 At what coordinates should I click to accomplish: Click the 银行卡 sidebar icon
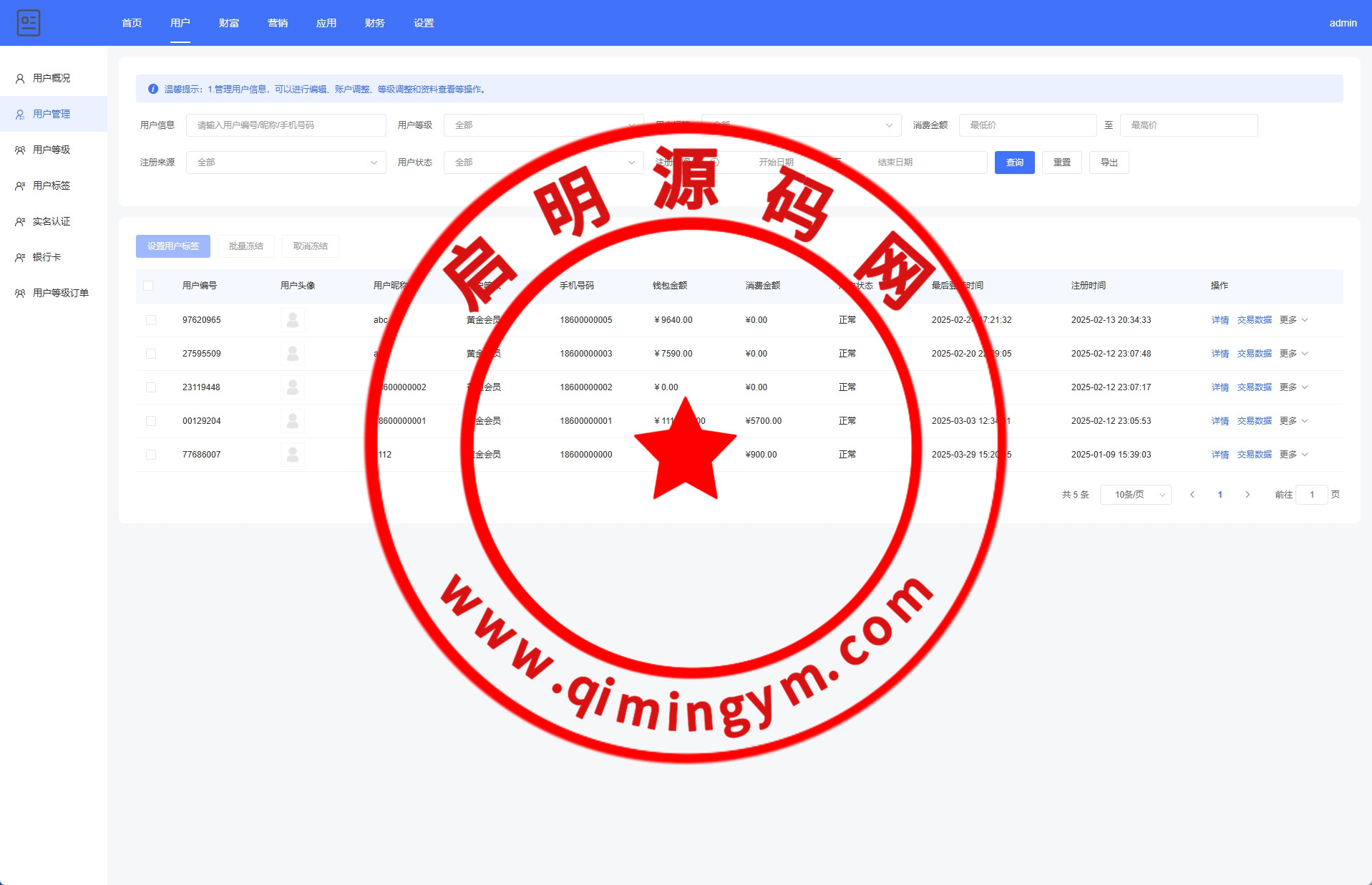tap(20, 258)
